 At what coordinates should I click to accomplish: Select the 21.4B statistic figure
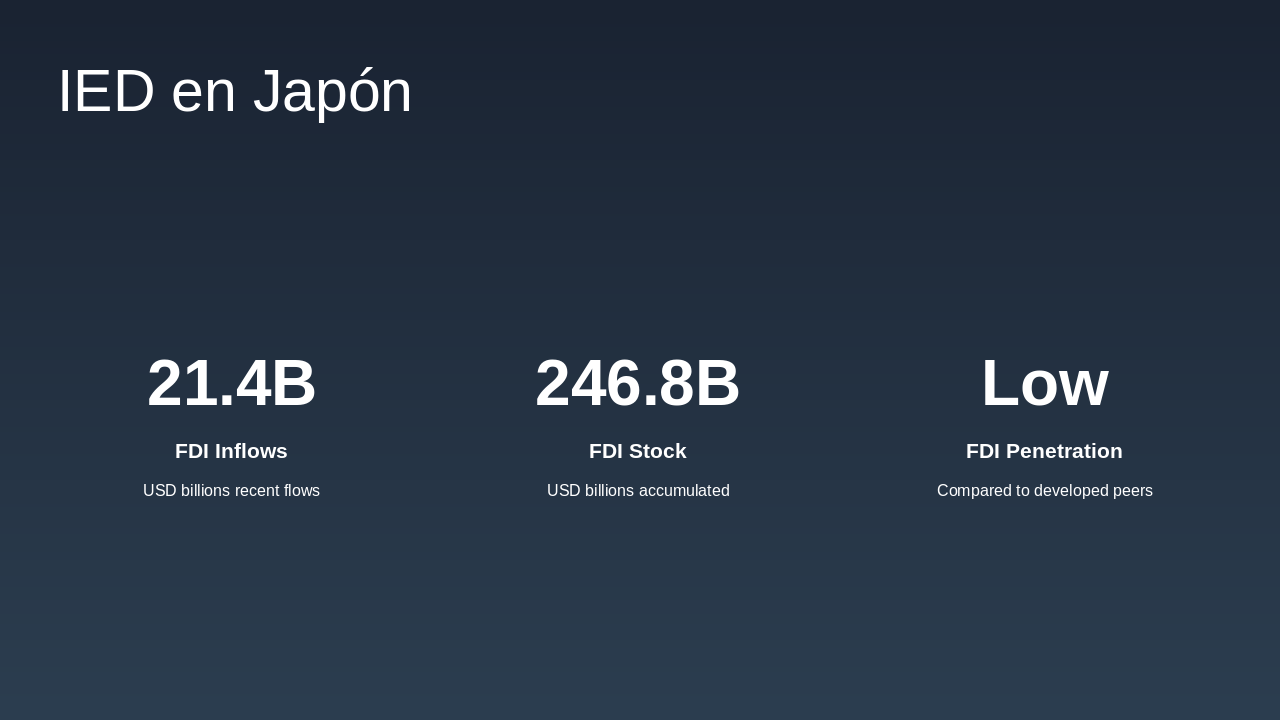point(231,383)
